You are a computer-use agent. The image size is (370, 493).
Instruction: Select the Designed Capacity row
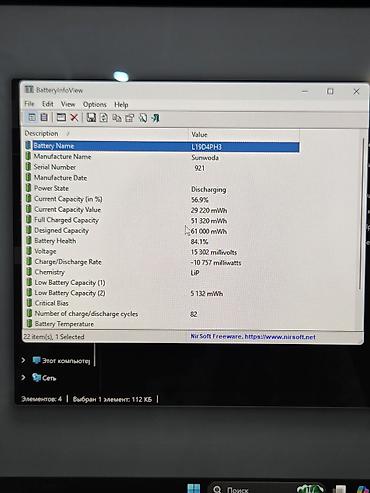(162, 231)
